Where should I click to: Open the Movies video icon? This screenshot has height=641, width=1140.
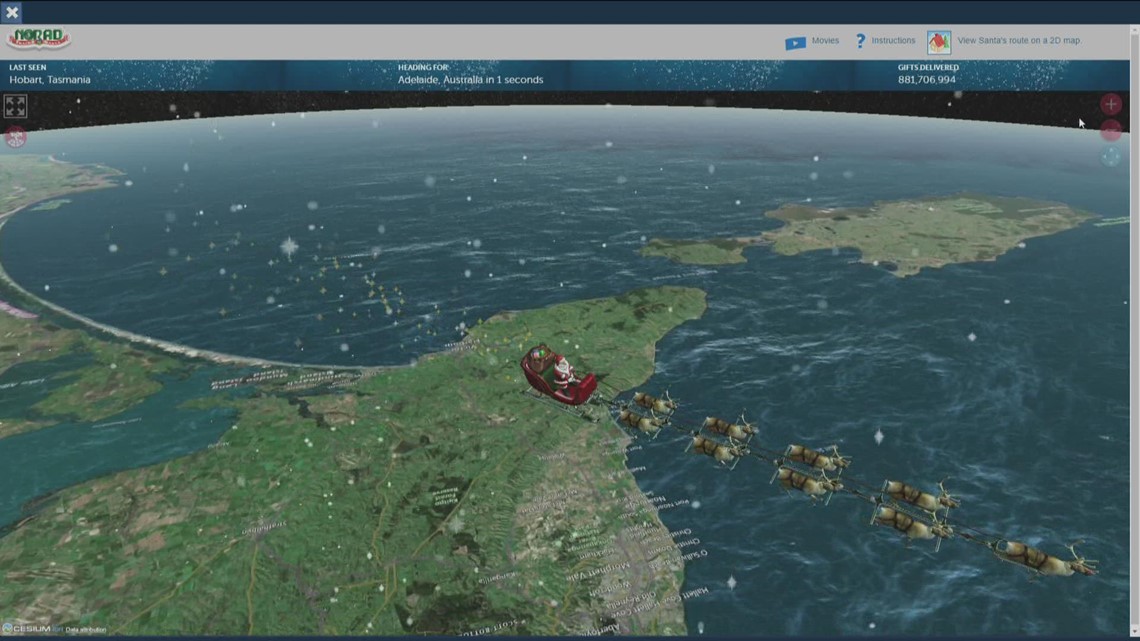click(x=795, y=42)
